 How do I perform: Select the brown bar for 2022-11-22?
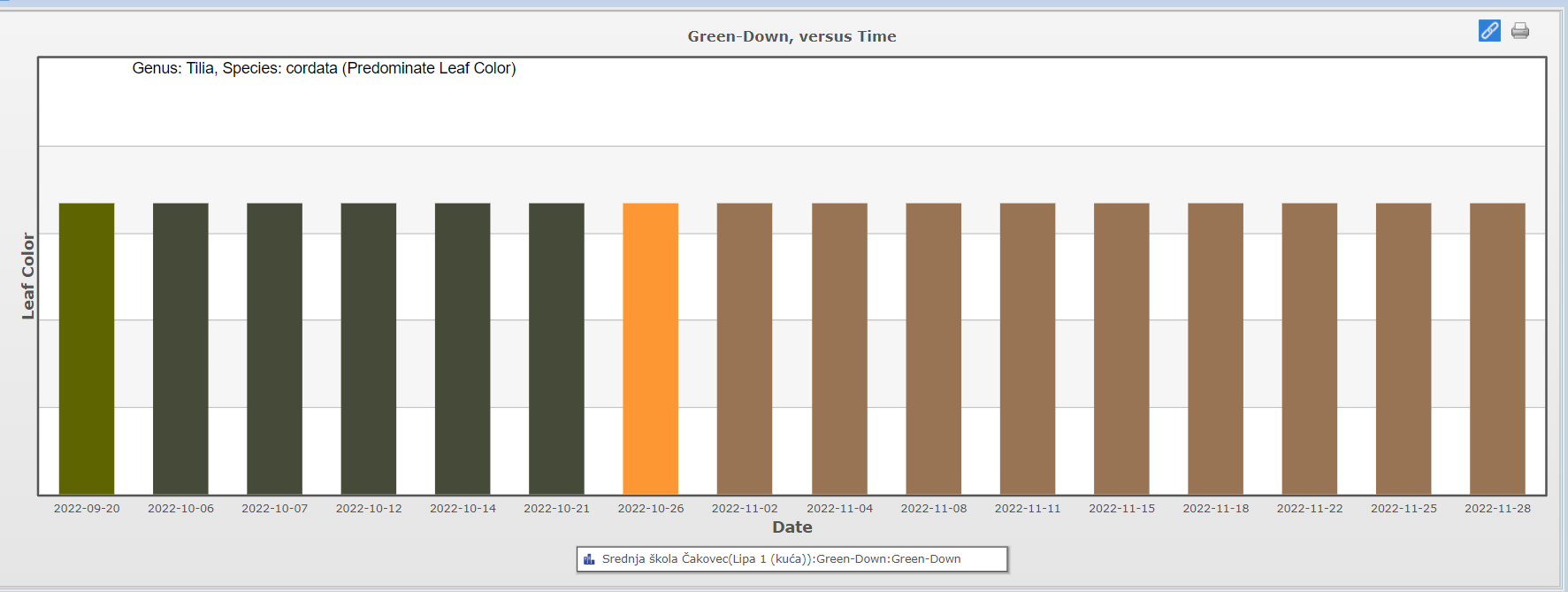pos(1309,349)
